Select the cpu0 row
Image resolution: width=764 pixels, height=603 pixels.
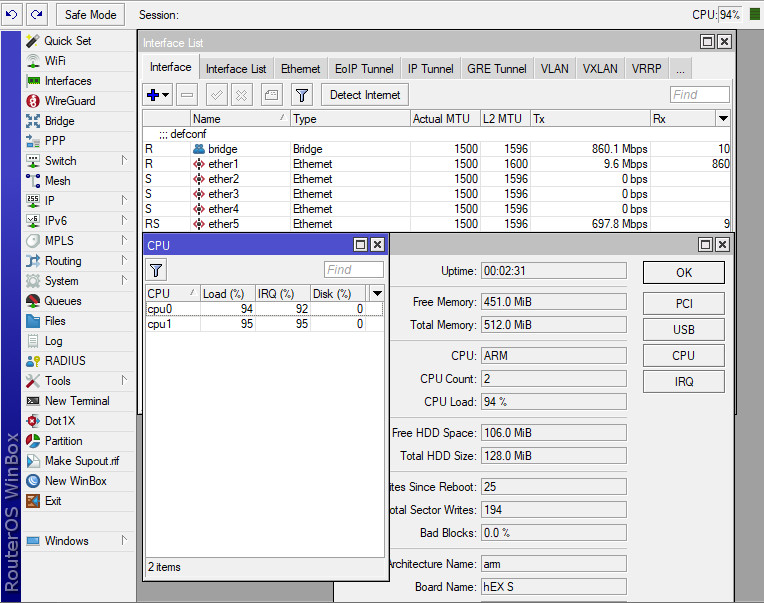pyautogui.click(x=265, y=309)
